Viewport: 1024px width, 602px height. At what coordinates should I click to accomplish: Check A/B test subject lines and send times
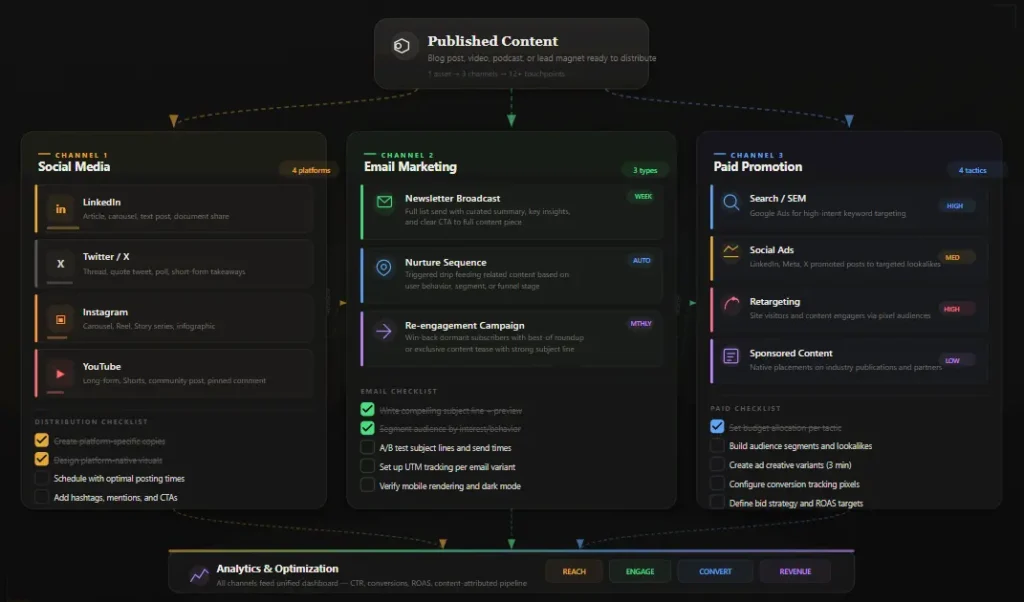click(368, 447)
